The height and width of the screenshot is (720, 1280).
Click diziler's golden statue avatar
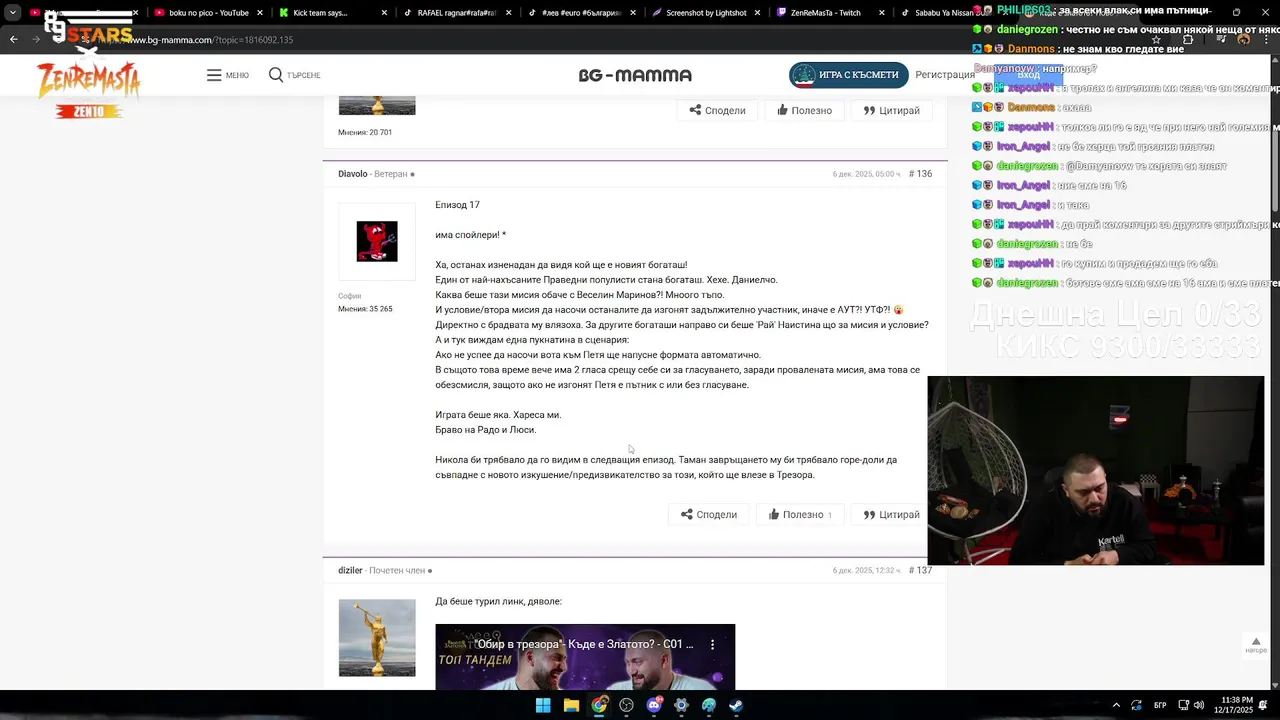(x=377, y=638)
